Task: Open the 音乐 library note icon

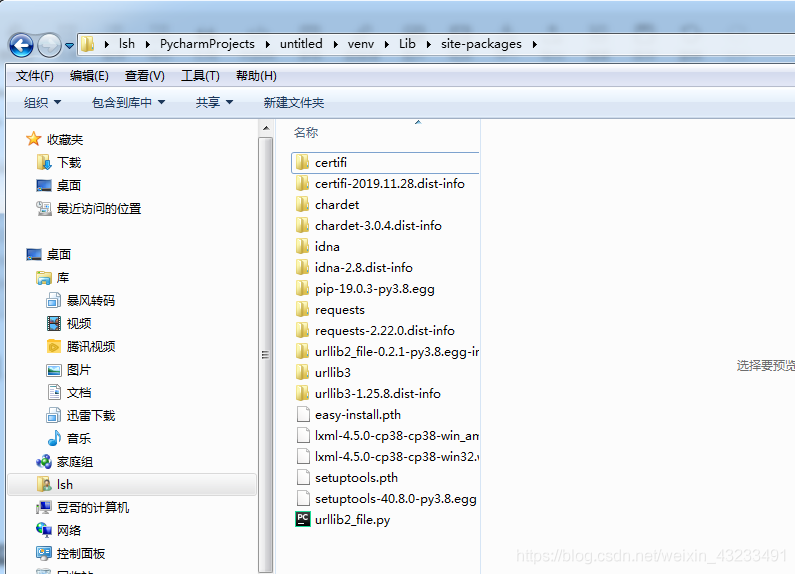Action: pos(54,439)
